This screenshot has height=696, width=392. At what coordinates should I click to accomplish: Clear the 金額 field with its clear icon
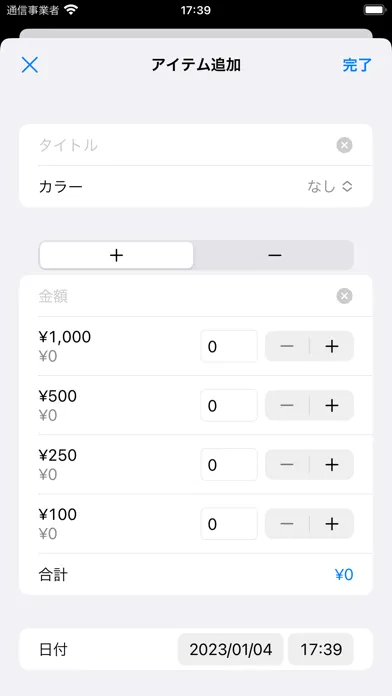click(344, 296)
